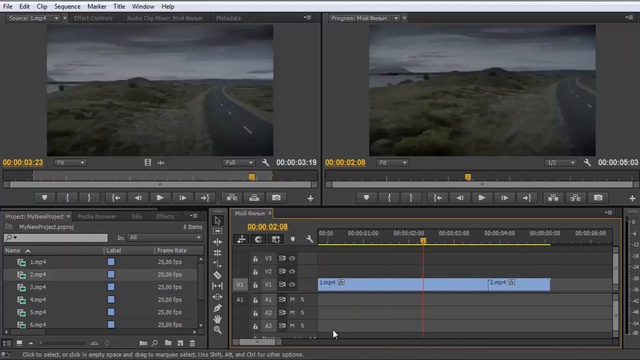Mute audio track A3
This screenshot has width=640, height=360.
292,326
